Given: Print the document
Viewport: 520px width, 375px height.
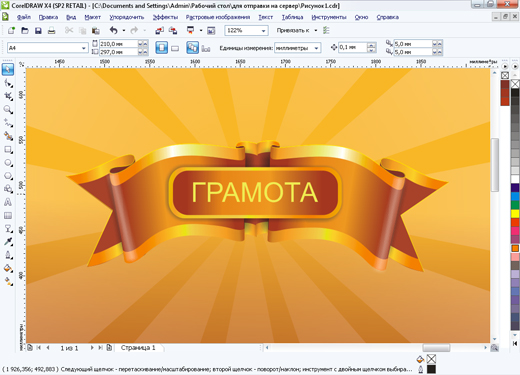Looking at the screenshot, I should coord(51,31).
